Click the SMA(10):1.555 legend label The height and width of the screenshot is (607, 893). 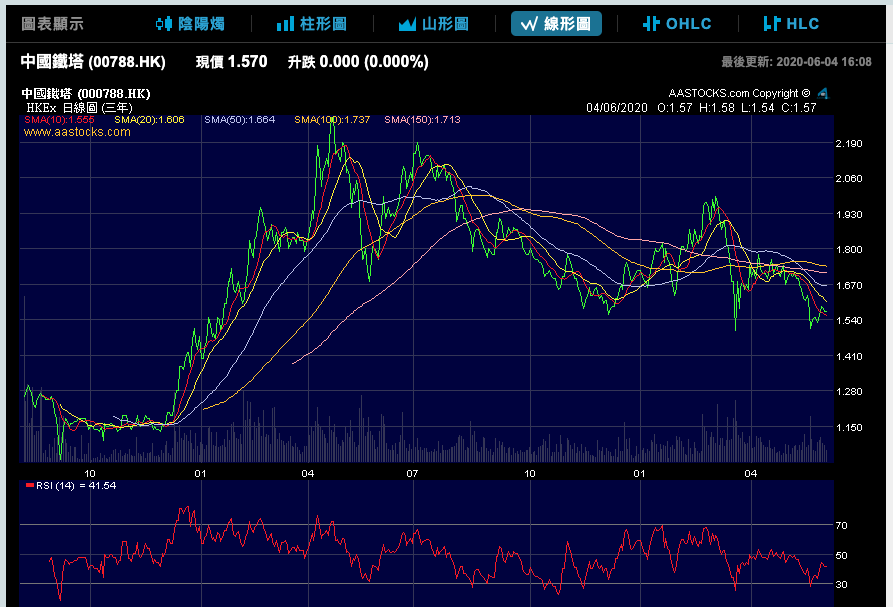point(59,120)
